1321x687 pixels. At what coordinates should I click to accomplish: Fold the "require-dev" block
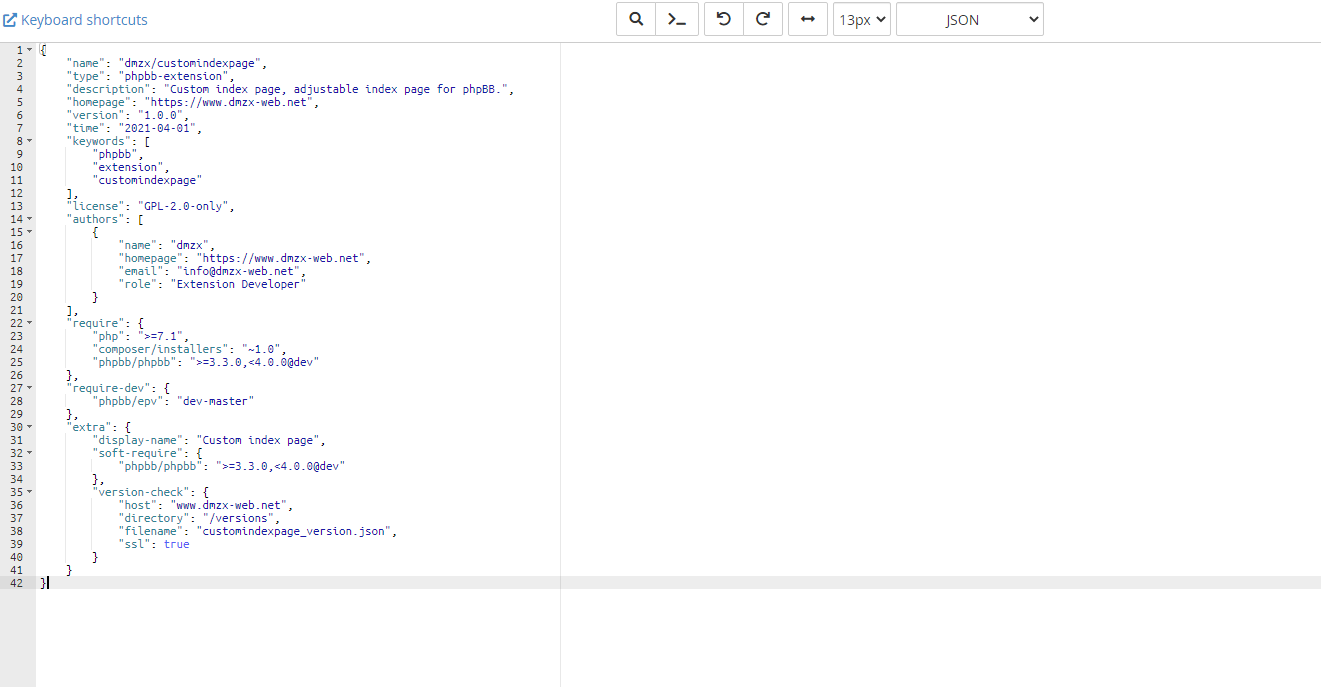click(x=29, y=388)
